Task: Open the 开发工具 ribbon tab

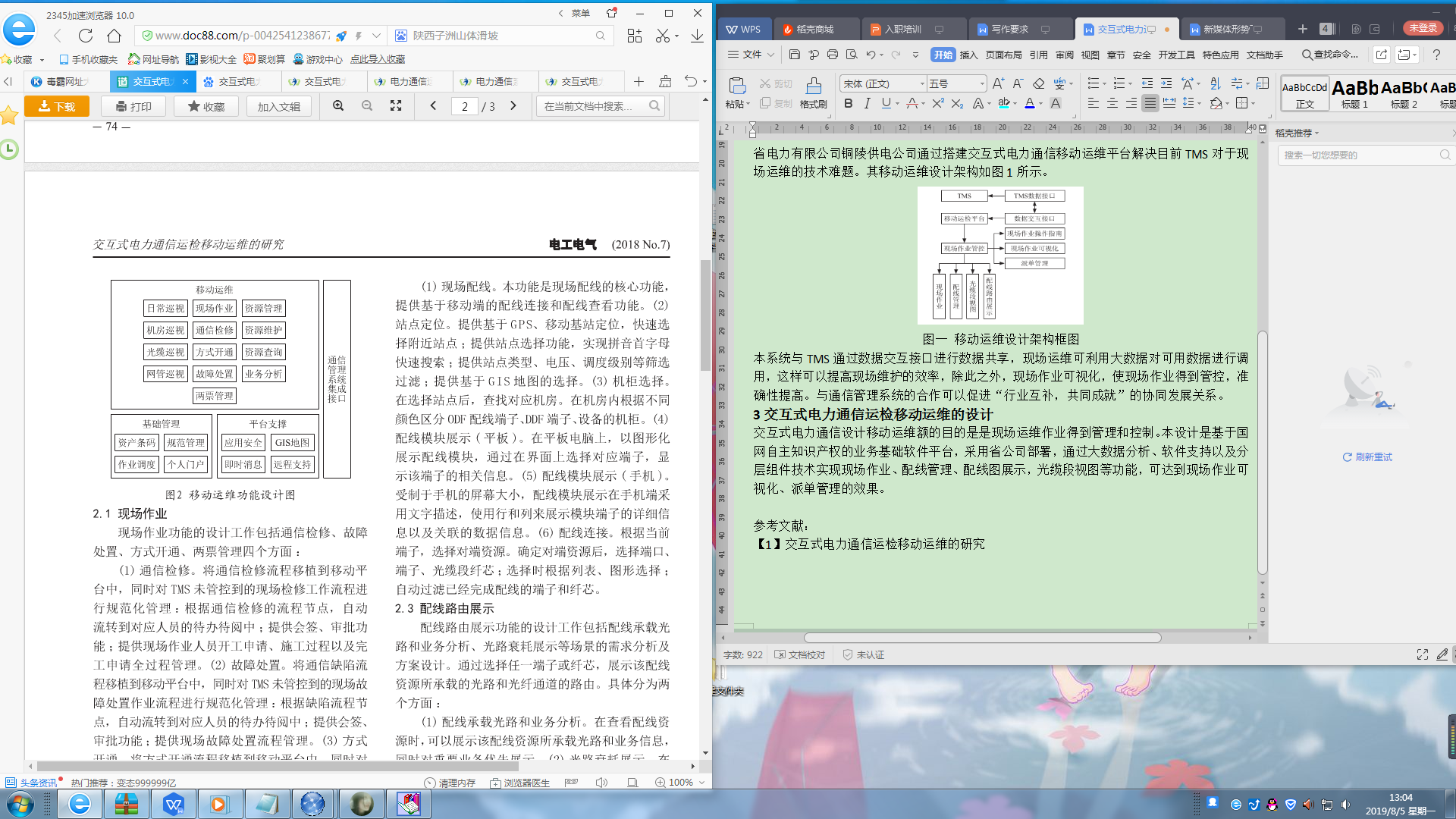Action: pyautogui.click(x=1176, y=55)
